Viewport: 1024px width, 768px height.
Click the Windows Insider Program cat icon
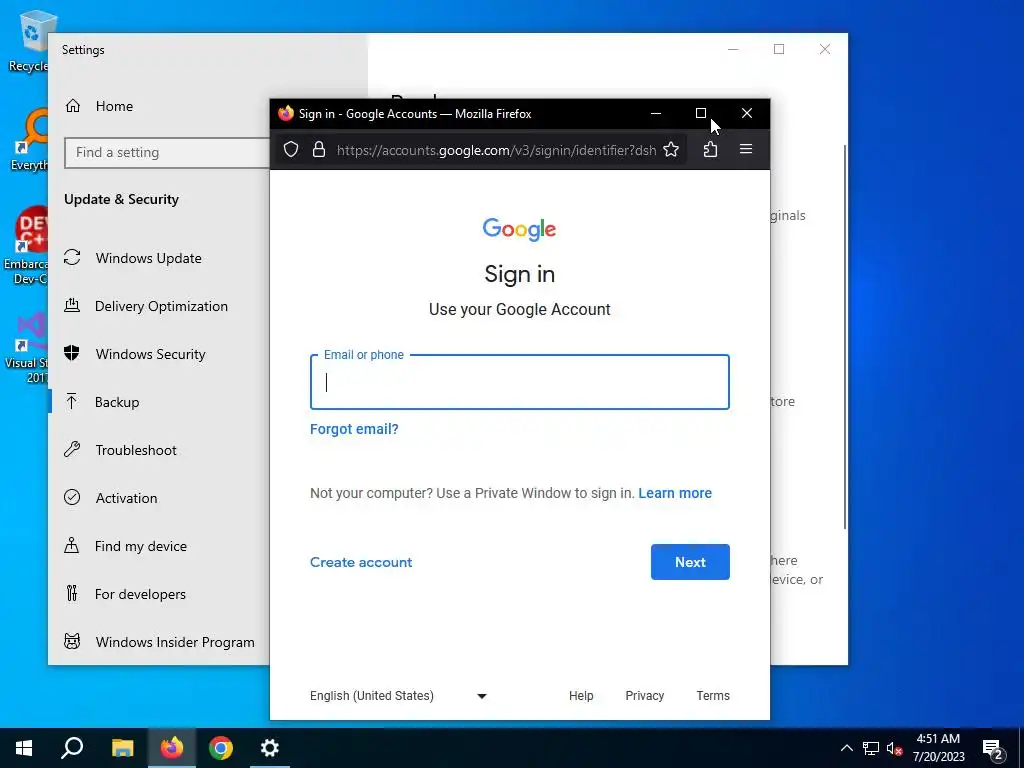point(72,641)
